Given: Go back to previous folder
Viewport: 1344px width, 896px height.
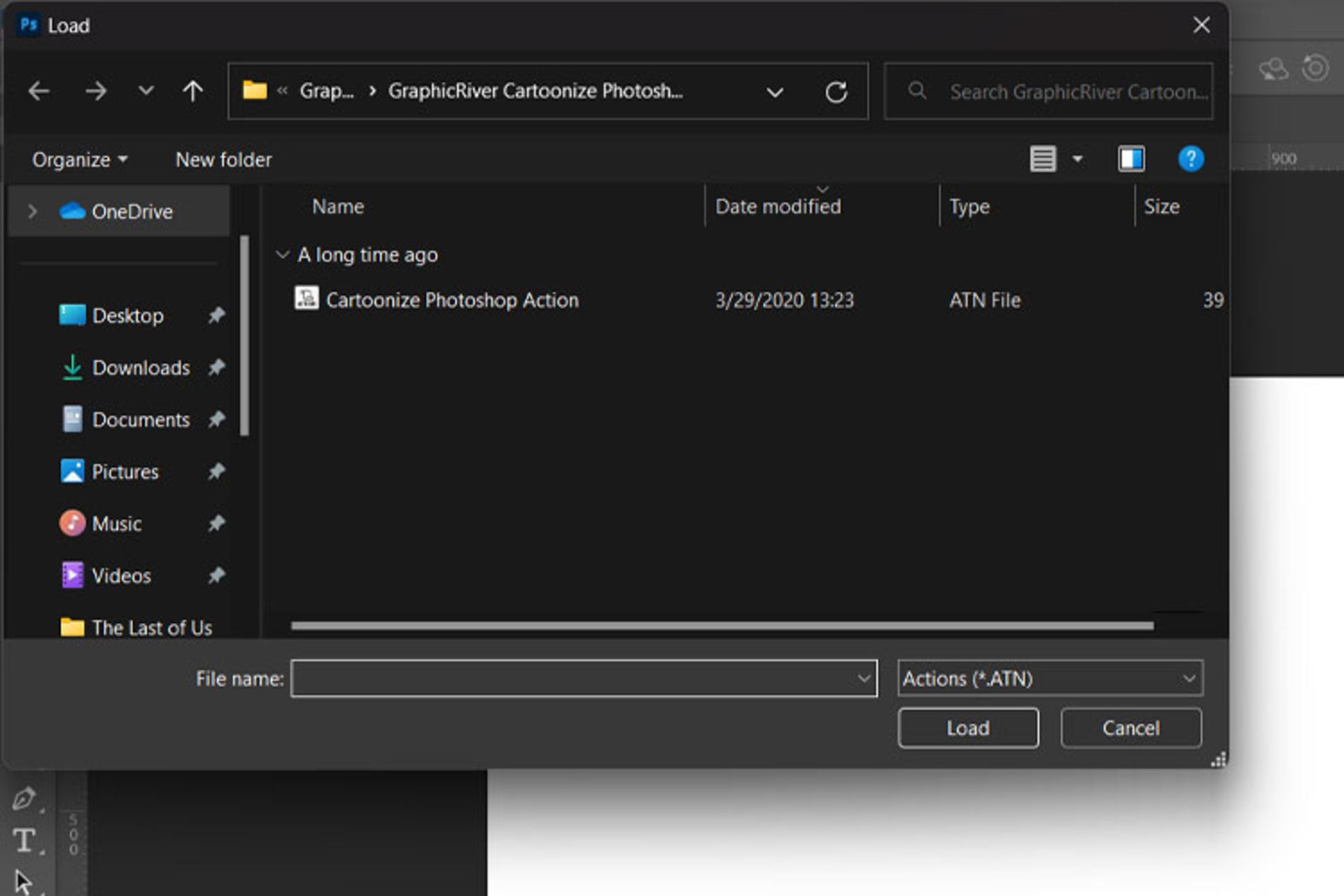Looking at the screenshot, I should 38,91.
